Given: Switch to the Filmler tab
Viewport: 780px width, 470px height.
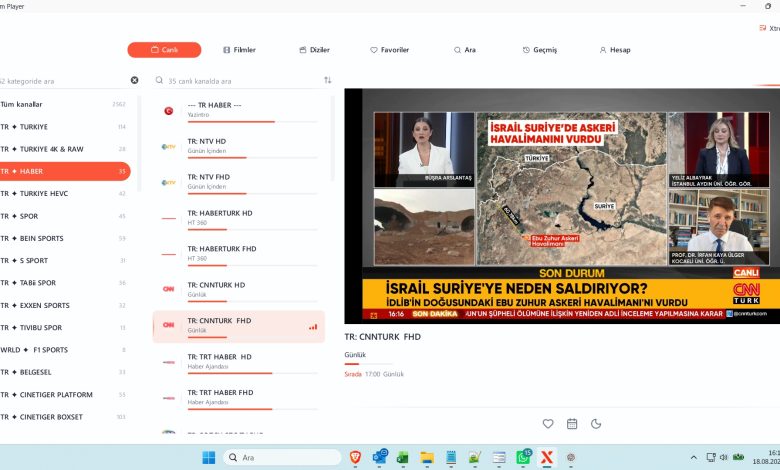Looking at the screenshot, I should click(x=239, y=50).
